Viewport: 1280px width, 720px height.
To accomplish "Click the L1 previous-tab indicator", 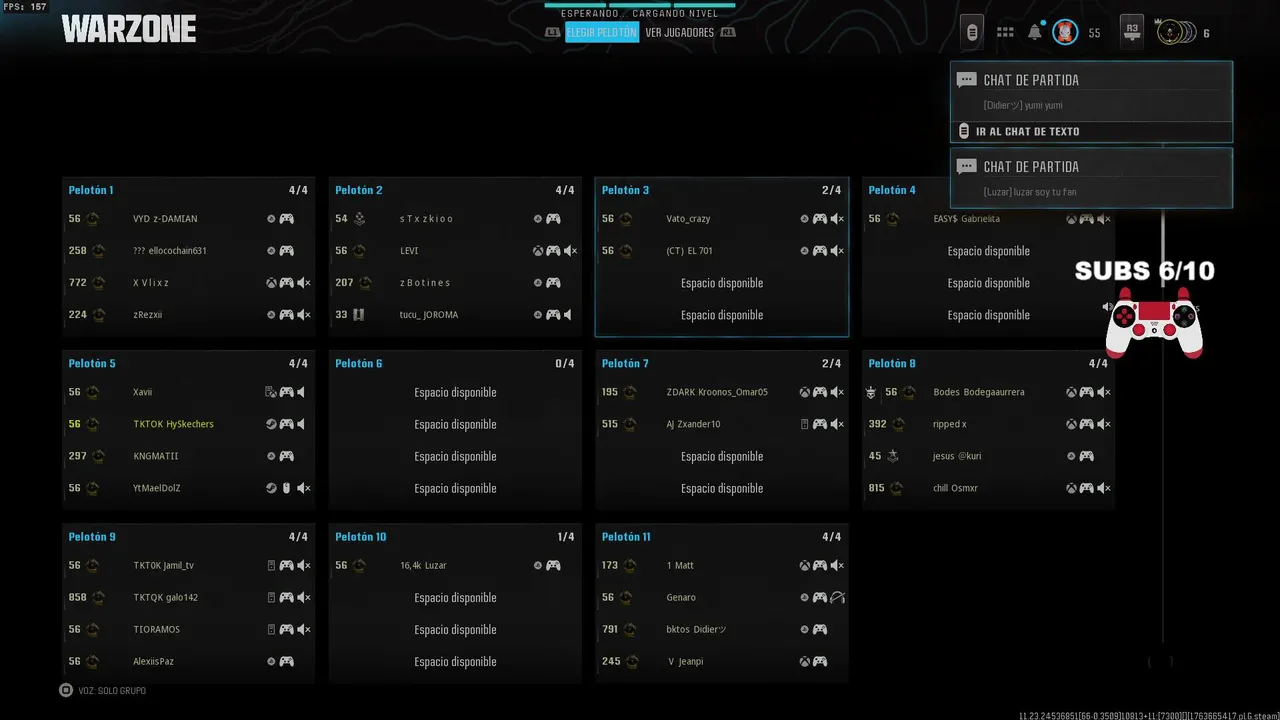I will click(552, 32).
